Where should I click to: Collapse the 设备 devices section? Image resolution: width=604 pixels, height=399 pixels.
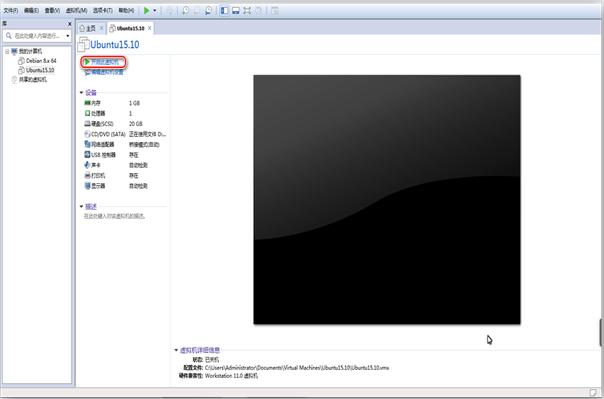click(81, 93)
